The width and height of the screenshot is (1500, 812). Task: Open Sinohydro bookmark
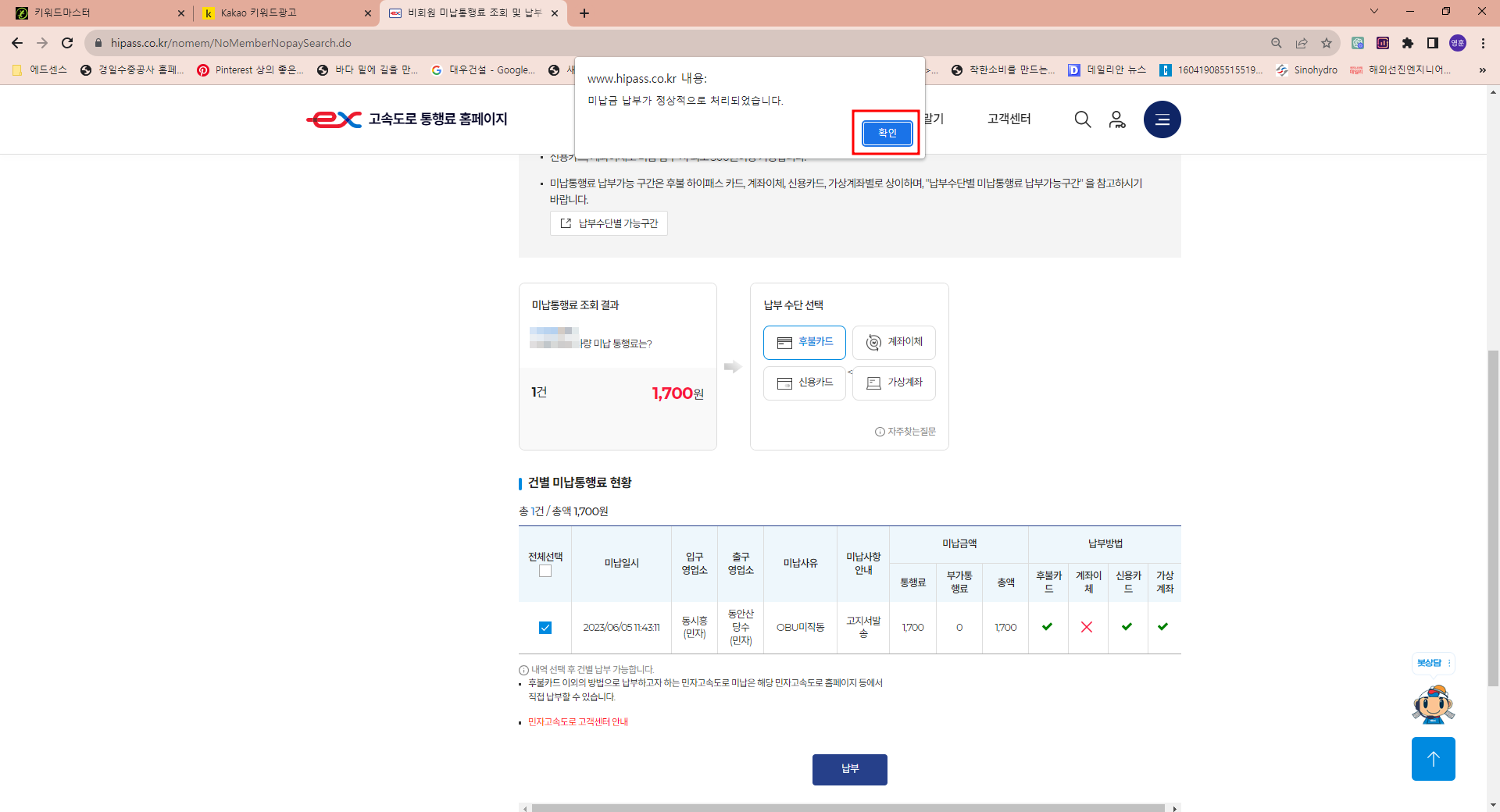tap(1307, 70)
